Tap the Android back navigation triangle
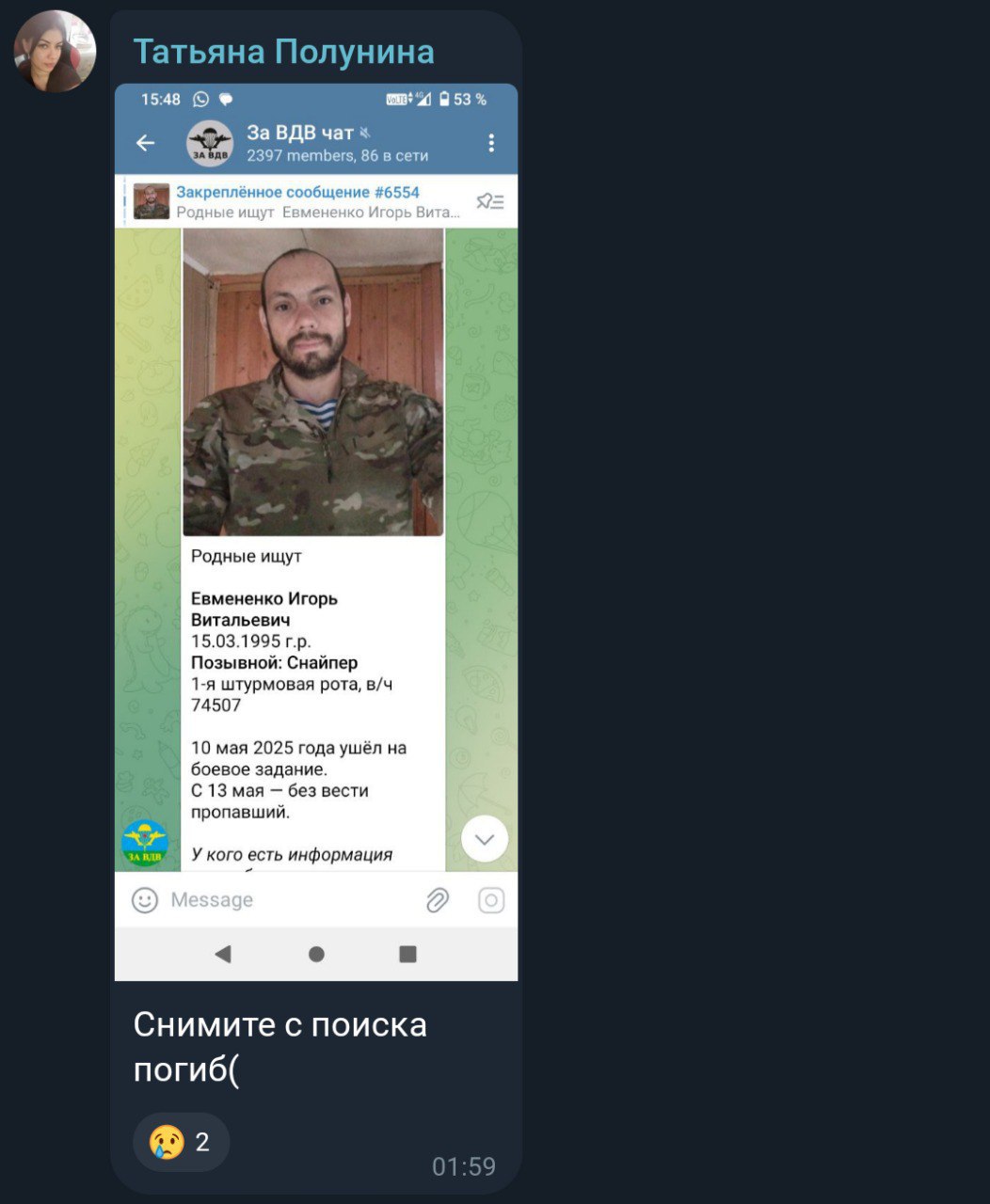 223,954
